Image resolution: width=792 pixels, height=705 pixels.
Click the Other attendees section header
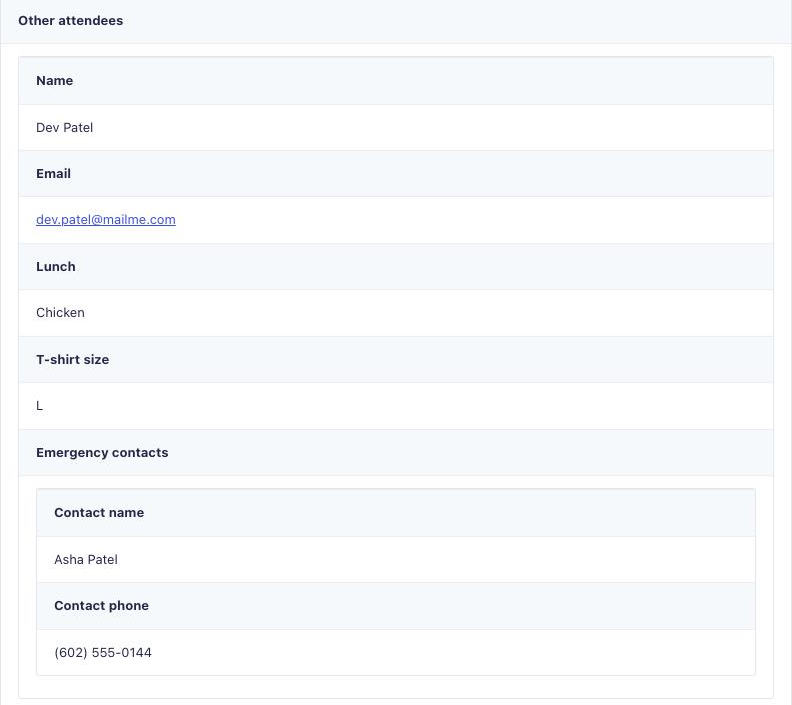click(x=71, y=21)
